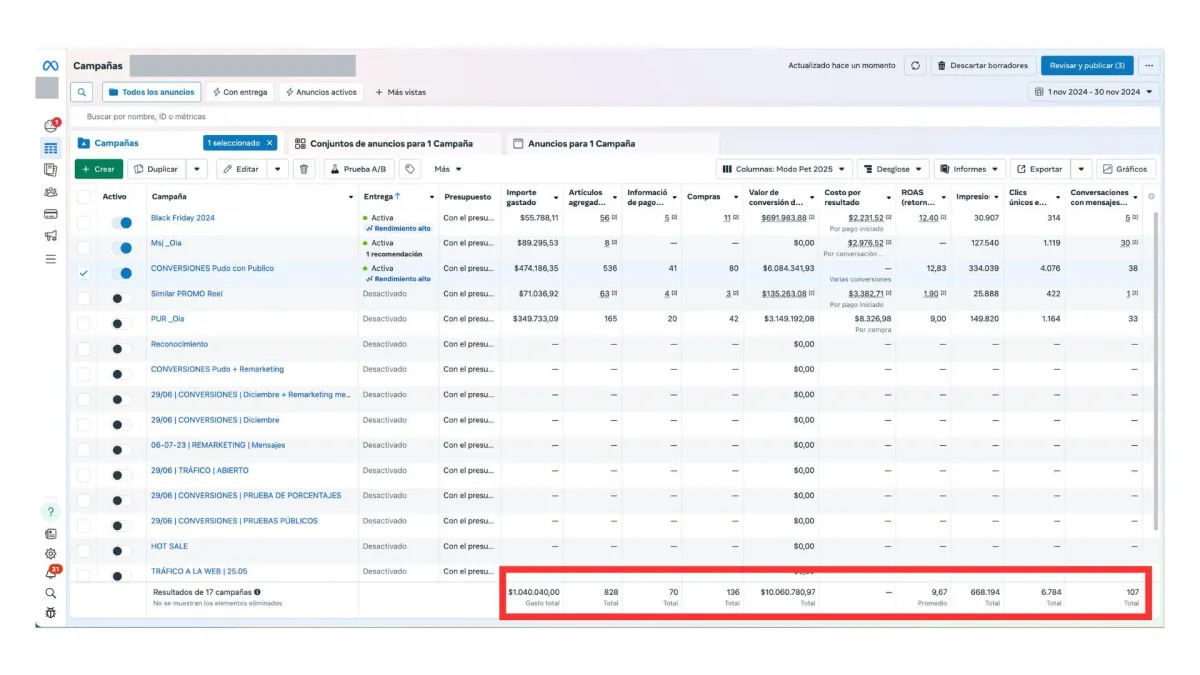This screenshot has height=675, width=1200.
Task: Open the audiences people icon in sidebar
Action: pos(51,192)
